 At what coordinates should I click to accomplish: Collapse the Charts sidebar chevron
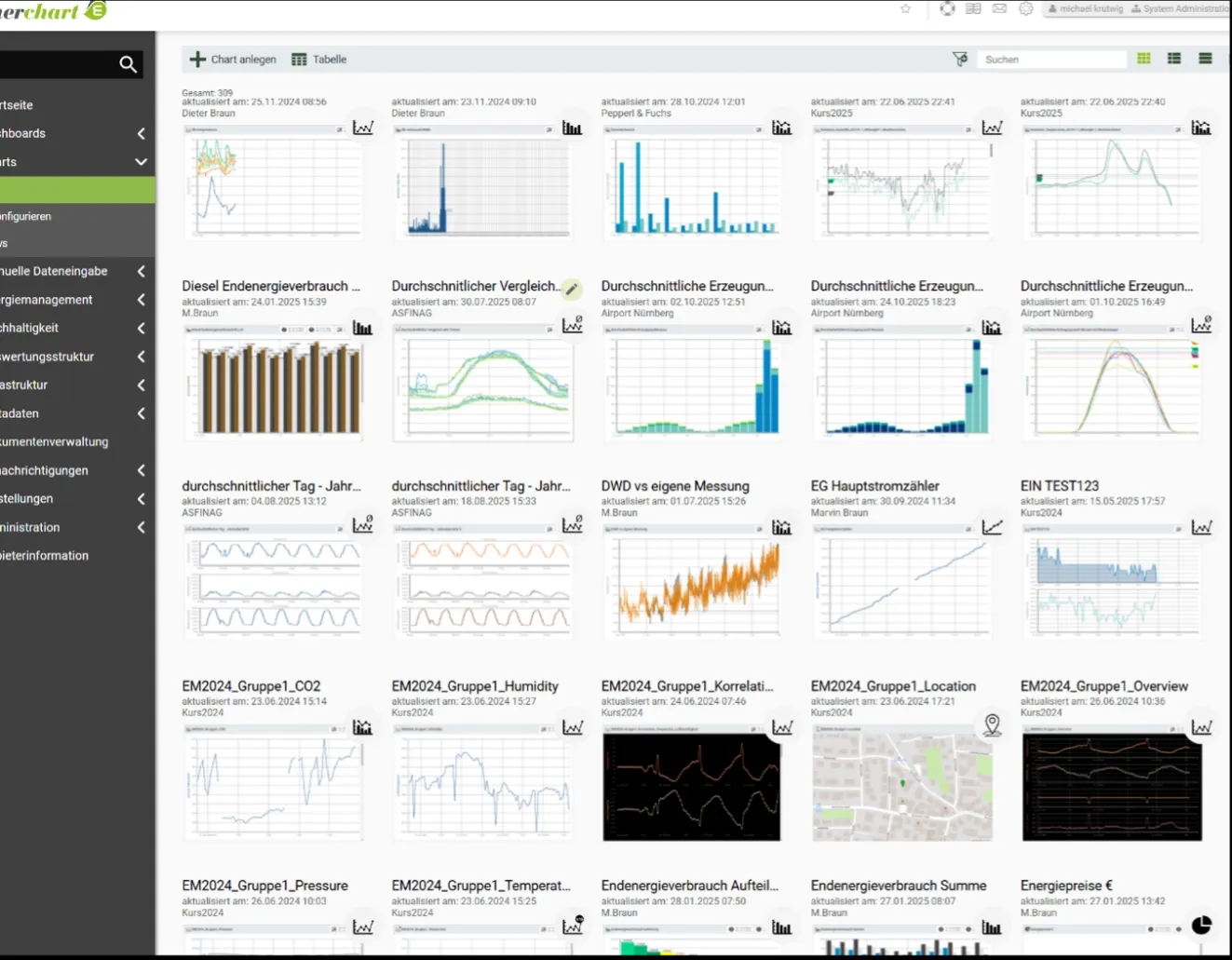pos(141,162)
